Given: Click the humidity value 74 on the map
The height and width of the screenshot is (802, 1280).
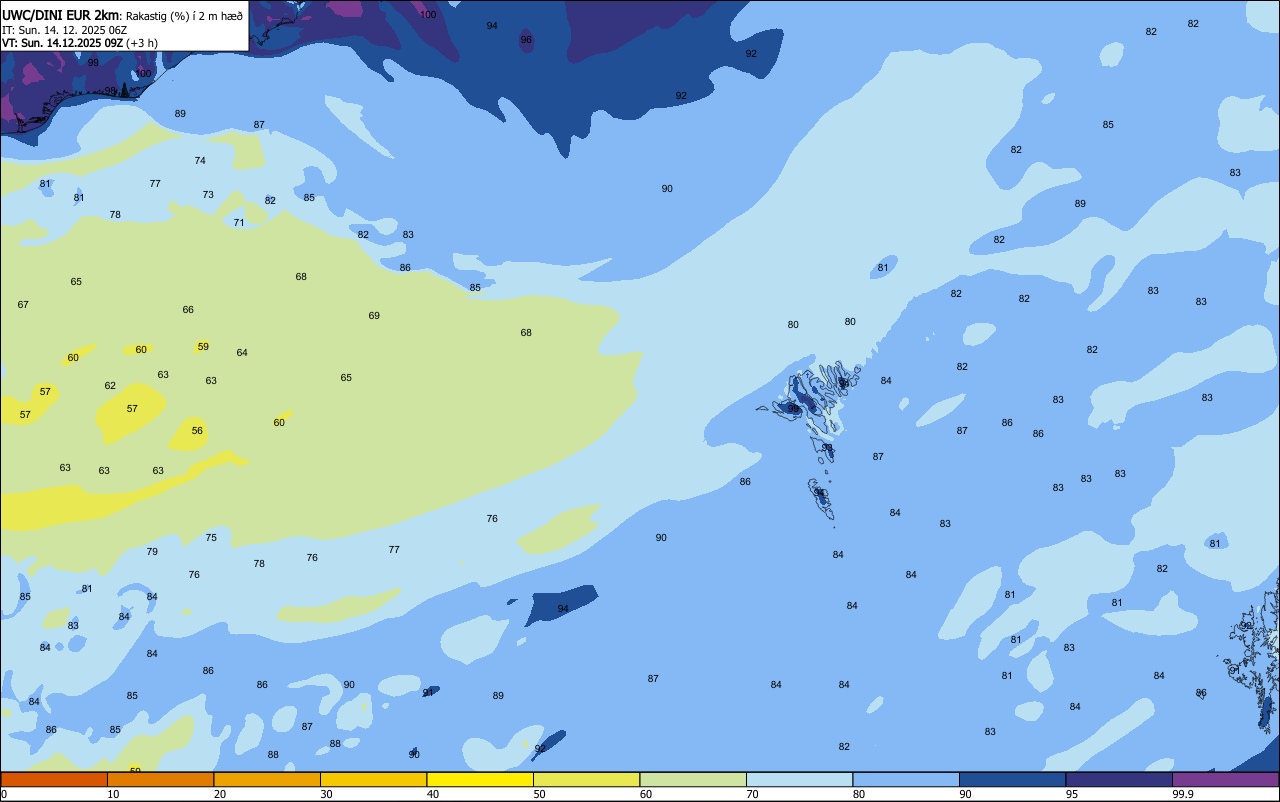Looking at the screenshot, I should pyautogui.click(x=200, y=161).
